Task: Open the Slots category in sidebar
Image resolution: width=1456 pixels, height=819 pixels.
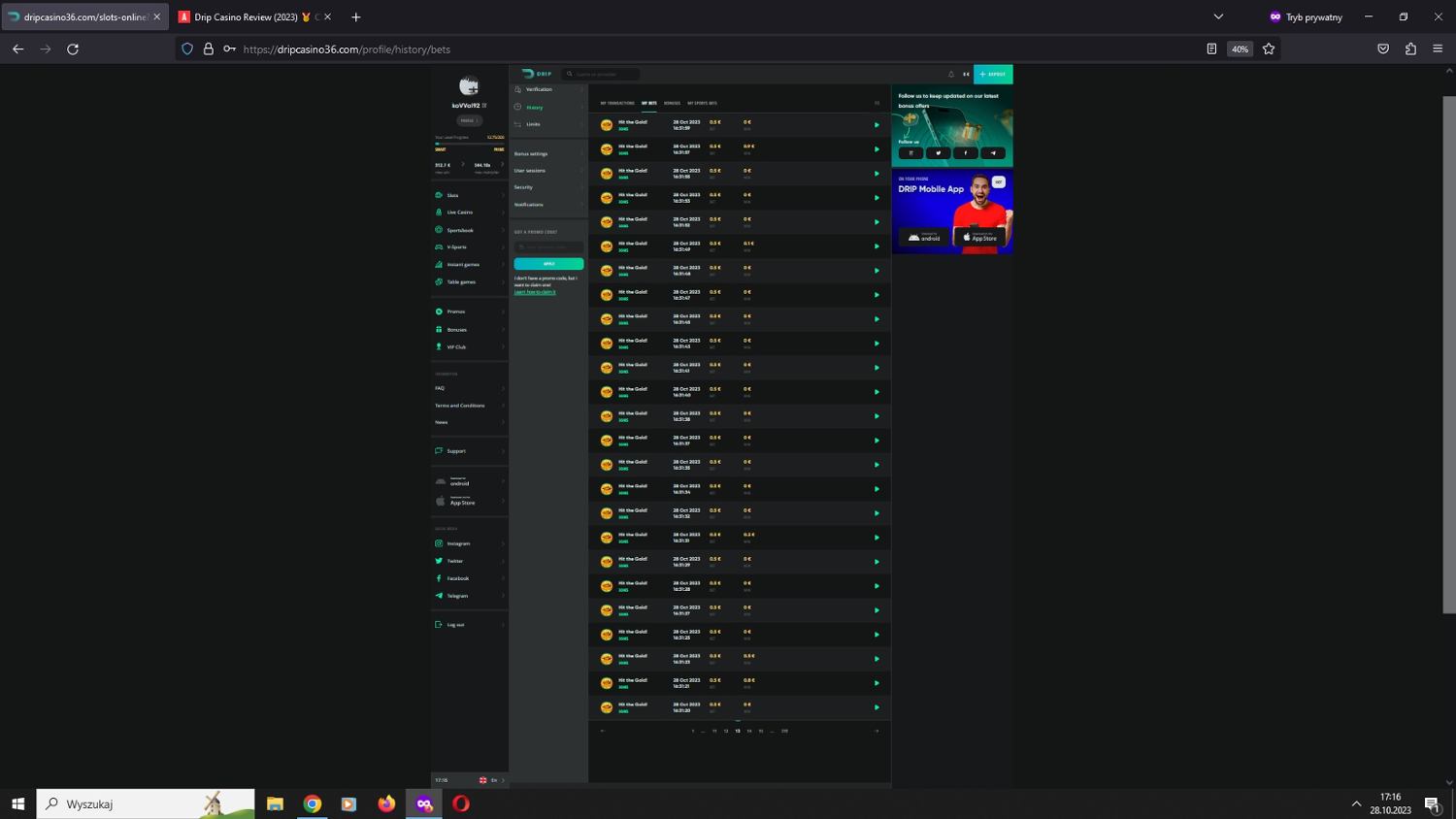Action: [x=452, y=195]
